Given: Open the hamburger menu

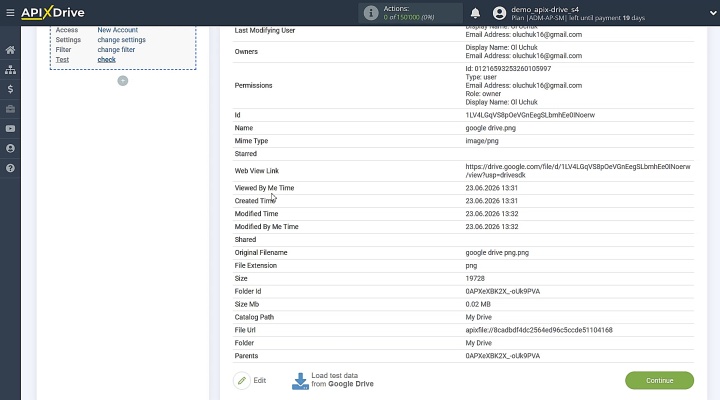Looking at the screenshot, I should (x=10, y=13).
